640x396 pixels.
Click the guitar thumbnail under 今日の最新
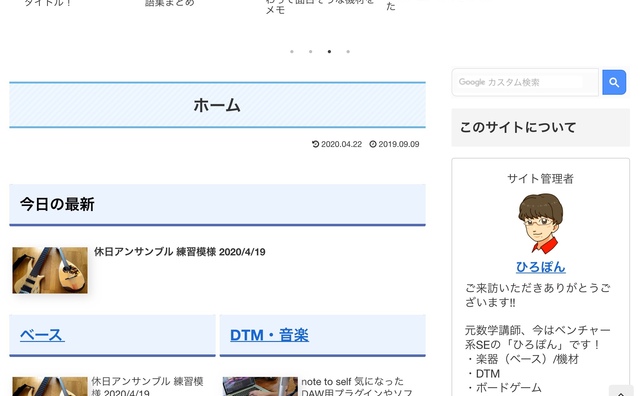pyautogui.click(x=50, y=270)
